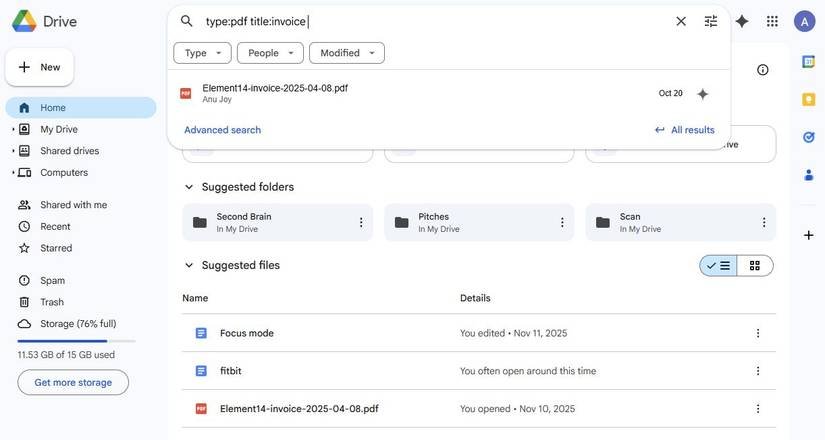Collapse the Suggested folders section
Screen dimensions: 825x440
(x=189, y=187)
